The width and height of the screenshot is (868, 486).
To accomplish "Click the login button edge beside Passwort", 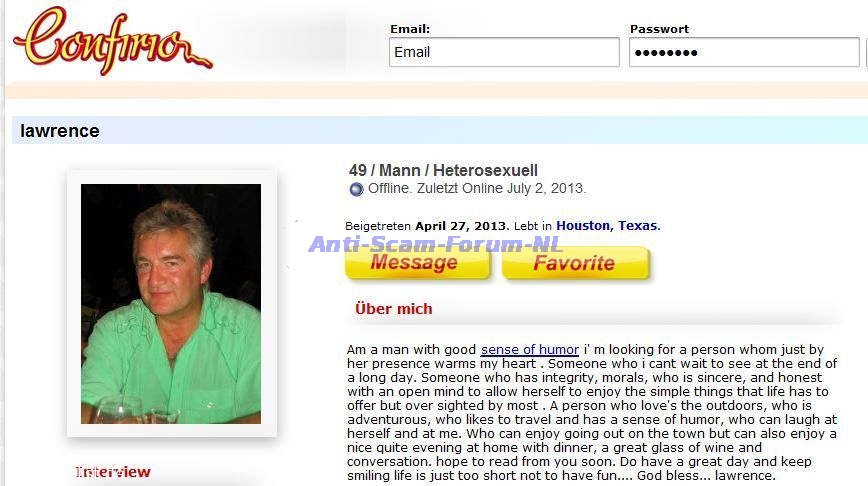I will pos(866,52).
